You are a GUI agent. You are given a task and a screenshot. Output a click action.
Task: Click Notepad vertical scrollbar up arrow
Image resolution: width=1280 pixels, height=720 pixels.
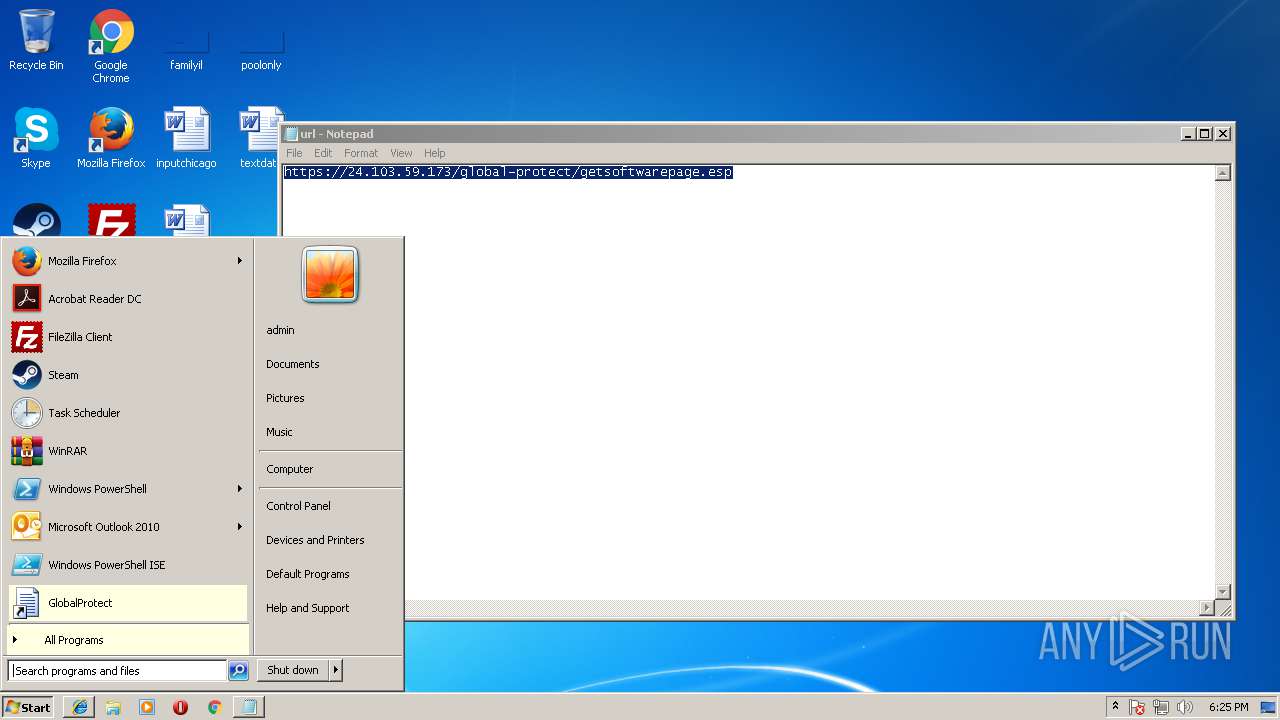1222,173
